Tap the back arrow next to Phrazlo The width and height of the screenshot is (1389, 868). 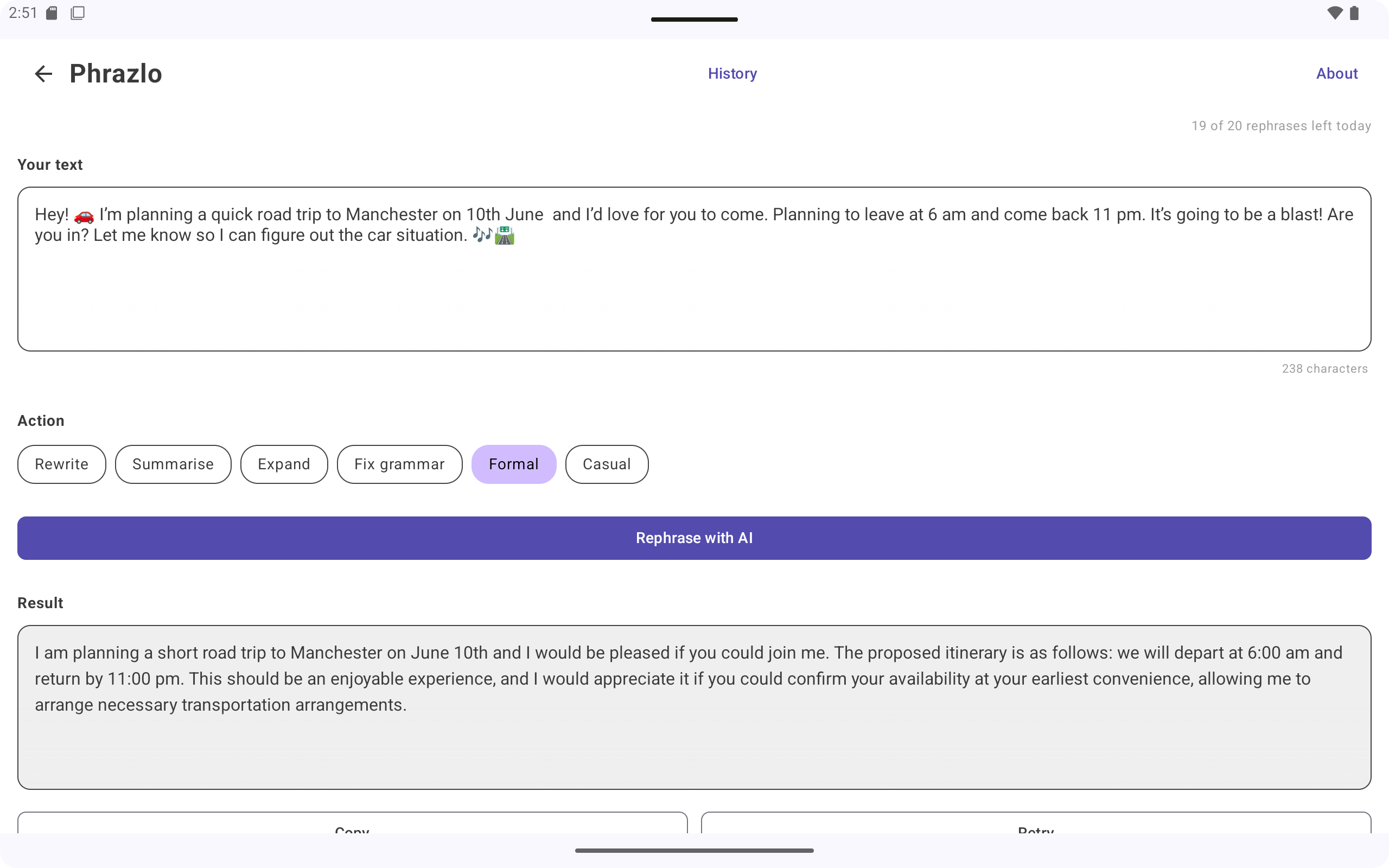click(x=43, y=73)
